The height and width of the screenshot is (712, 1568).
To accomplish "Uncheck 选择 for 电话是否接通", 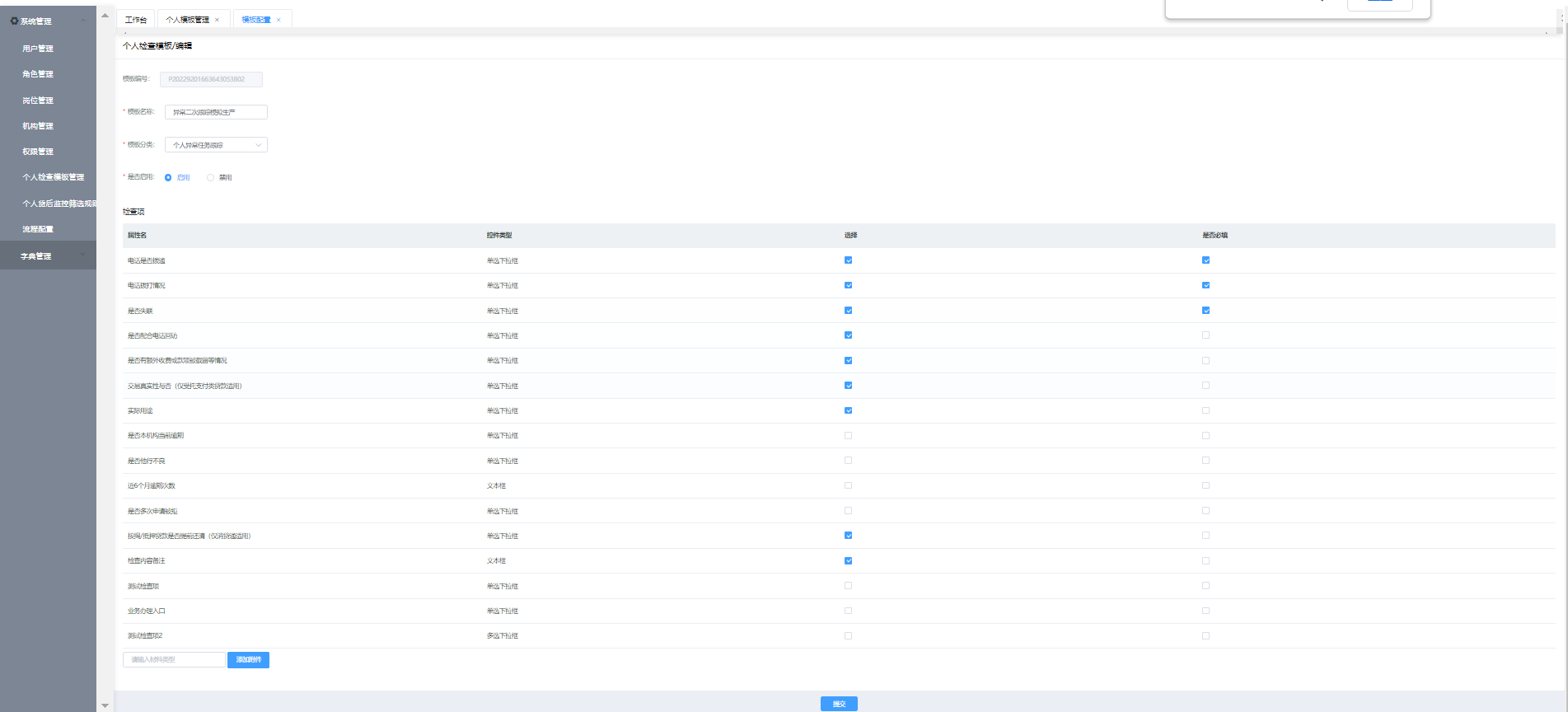I will click(x=848, y=260).
